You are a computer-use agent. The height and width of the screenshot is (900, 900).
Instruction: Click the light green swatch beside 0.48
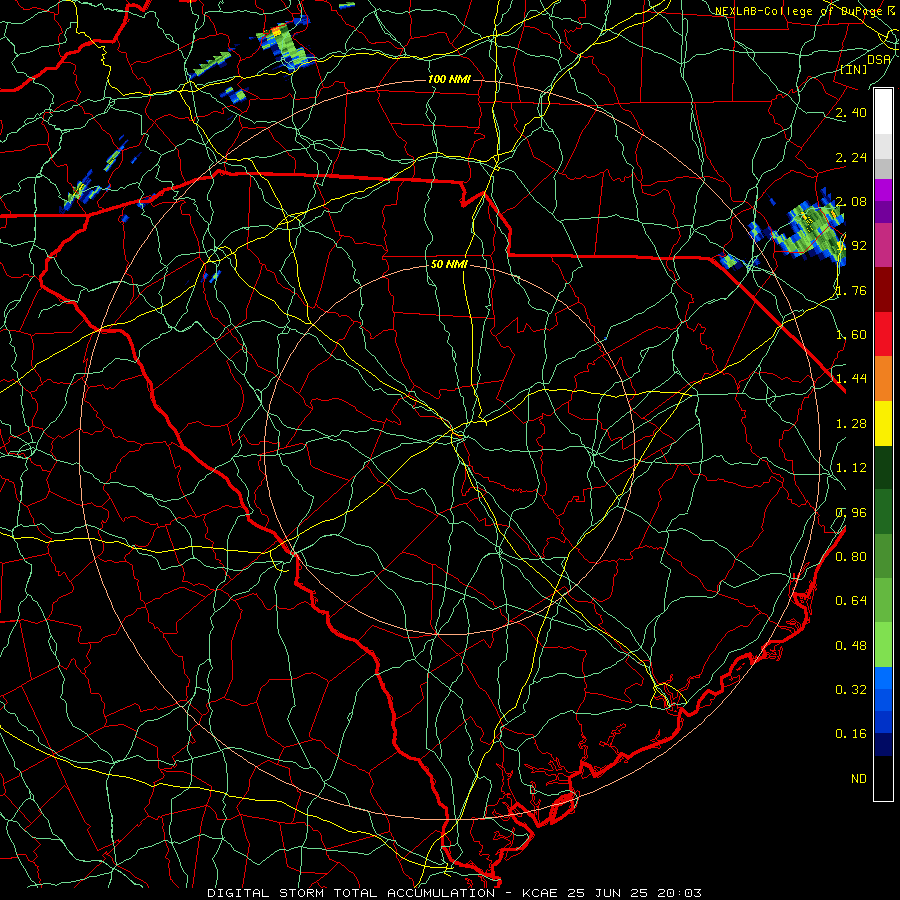coord(883,645)
